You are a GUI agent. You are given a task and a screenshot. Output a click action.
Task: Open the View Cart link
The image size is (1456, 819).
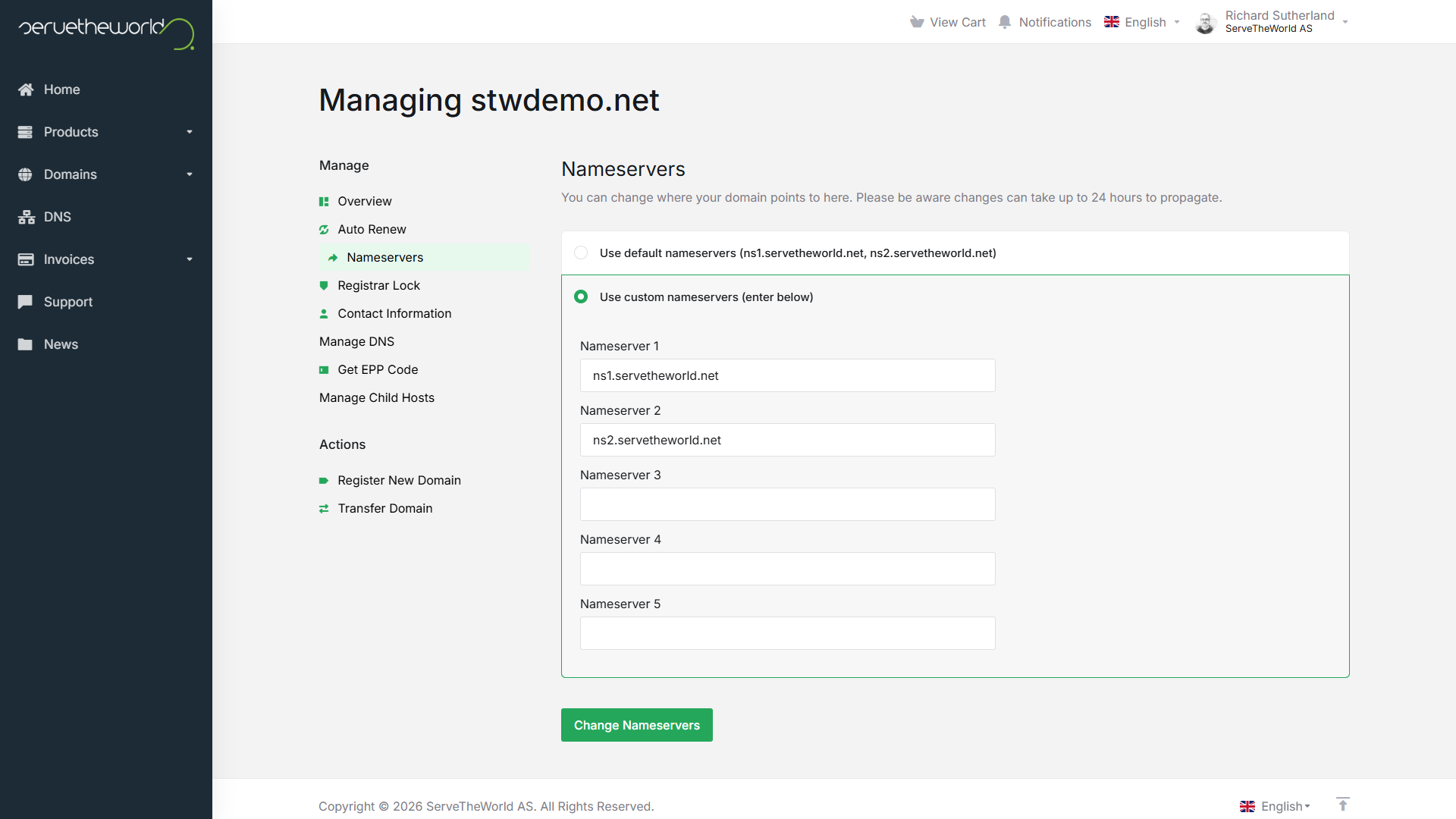[948, 22]
